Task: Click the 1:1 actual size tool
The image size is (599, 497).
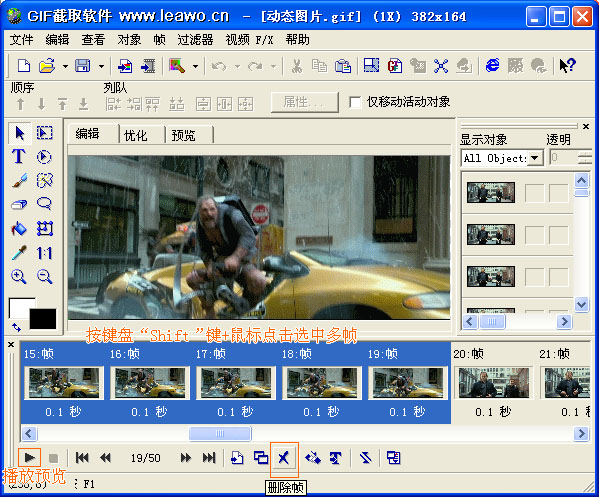Action: [44, 253]
